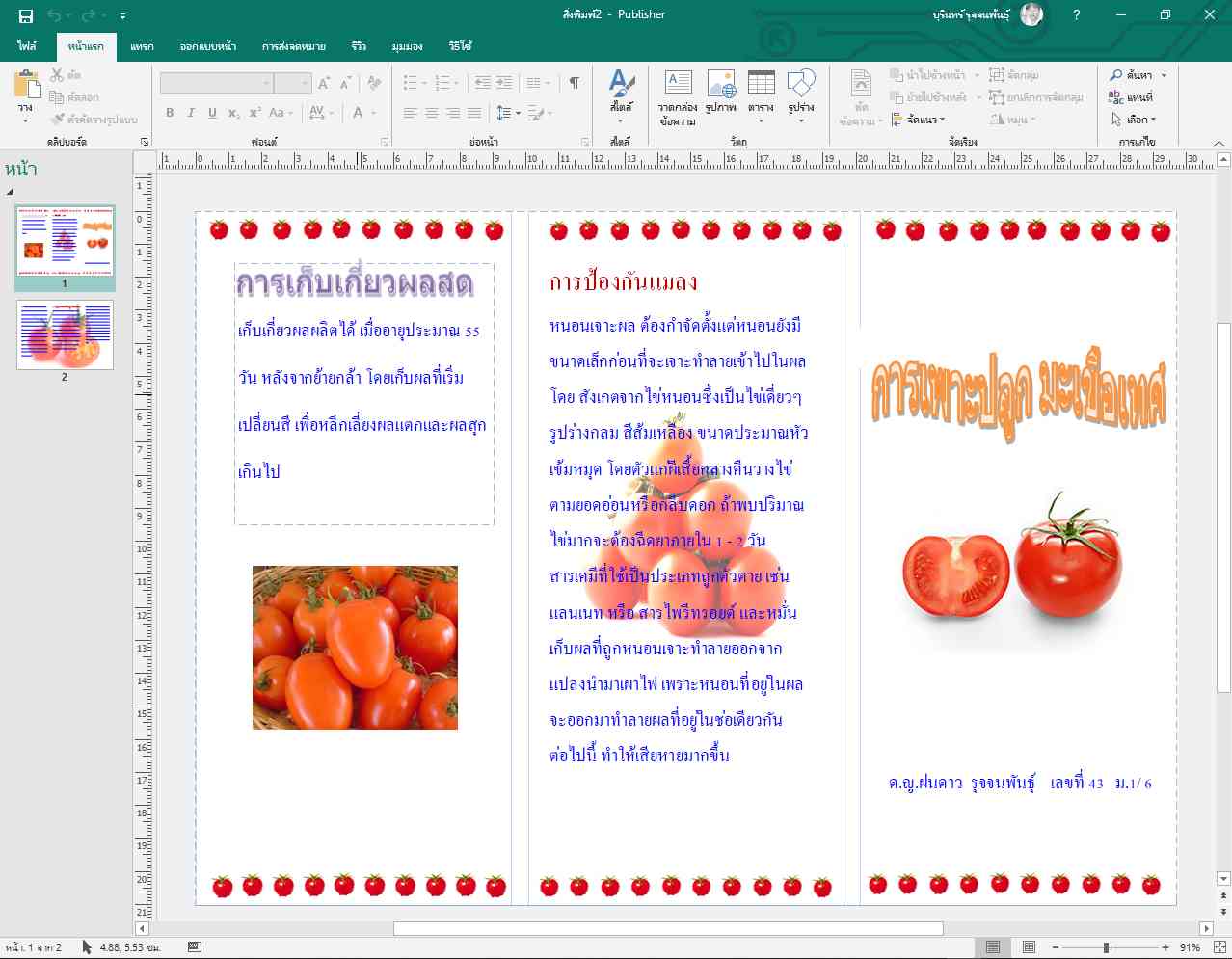
Task: Switch to single page view in status bar
Action: (992, 947)
